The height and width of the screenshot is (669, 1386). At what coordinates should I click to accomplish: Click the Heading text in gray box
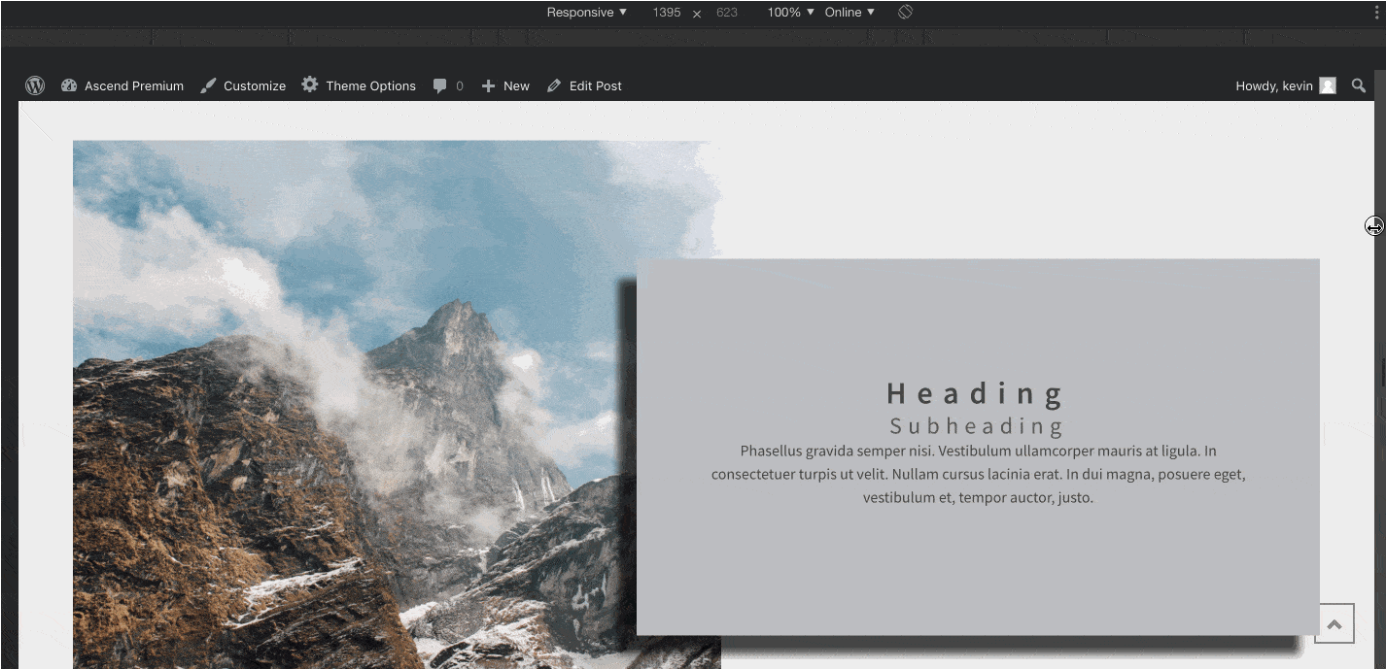click(976, 393)
